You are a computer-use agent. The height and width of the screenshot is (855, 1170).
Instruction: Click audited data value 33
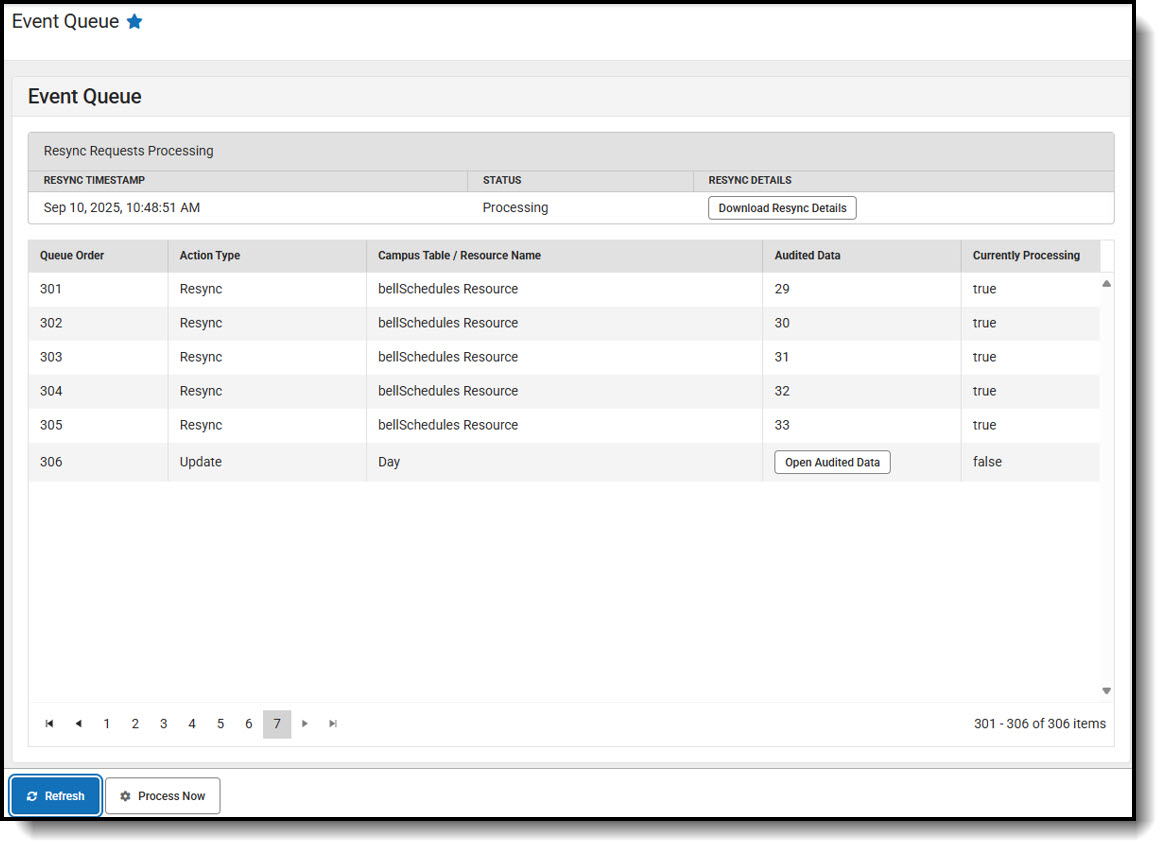(782, 425)
